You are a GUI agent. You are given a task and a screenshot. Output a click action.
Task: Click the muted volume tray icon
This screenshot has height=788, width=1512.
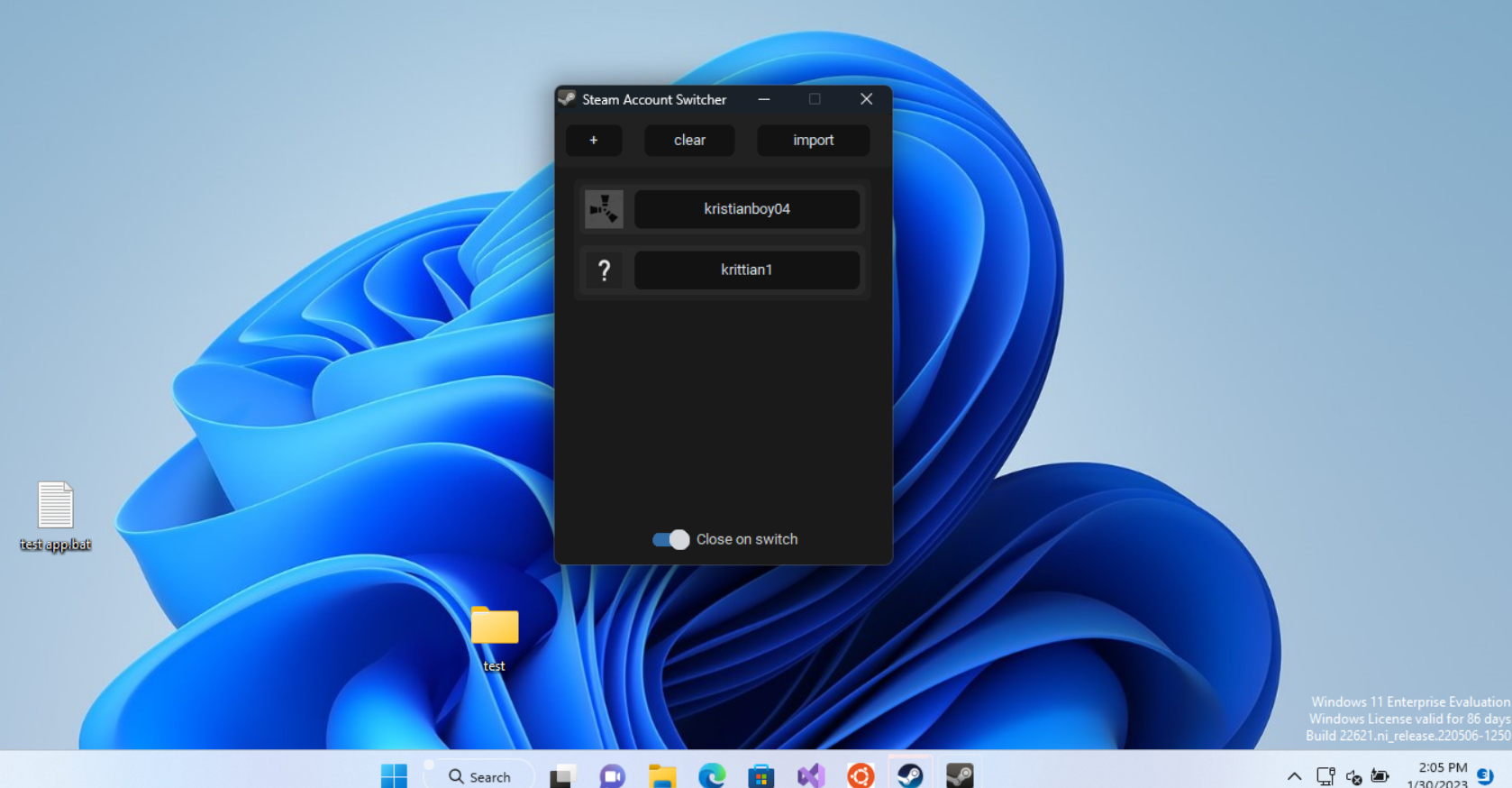[1353, 777]
